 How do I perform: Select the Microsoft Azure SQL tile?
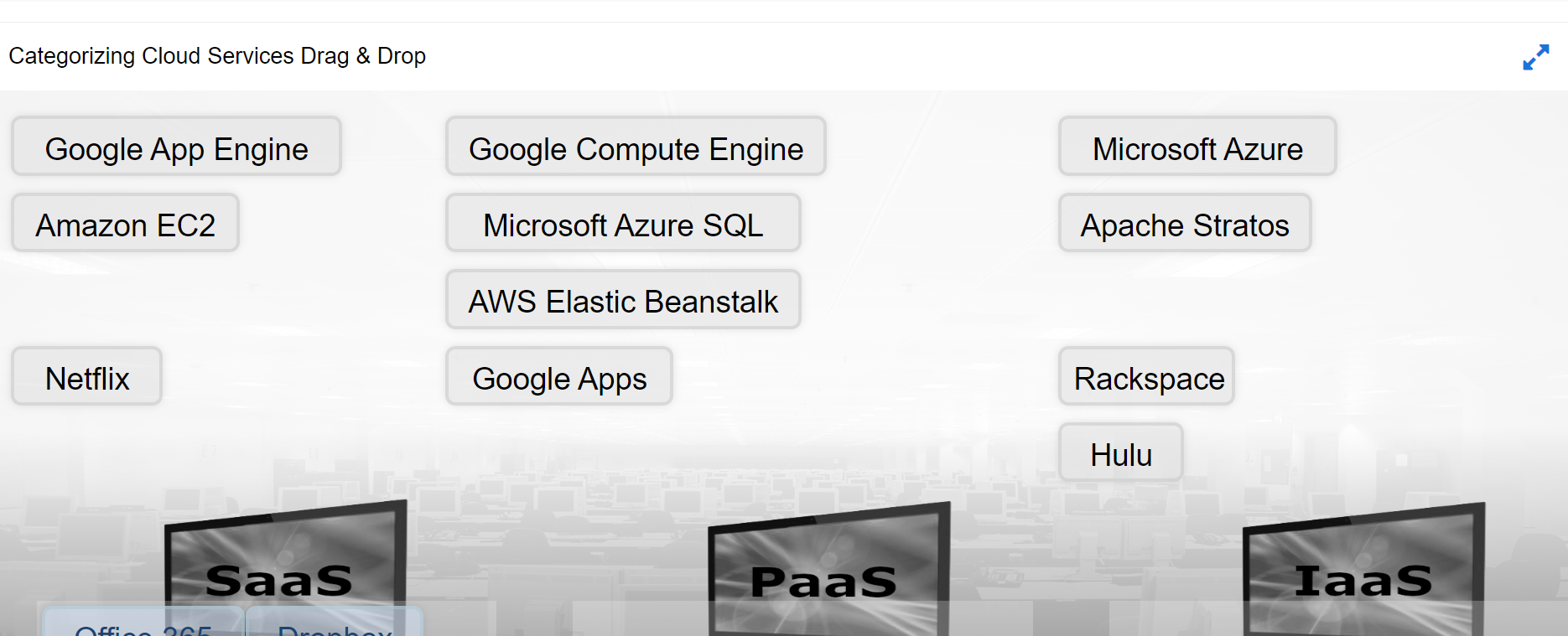pyautogui.click(x=623, y=224)
